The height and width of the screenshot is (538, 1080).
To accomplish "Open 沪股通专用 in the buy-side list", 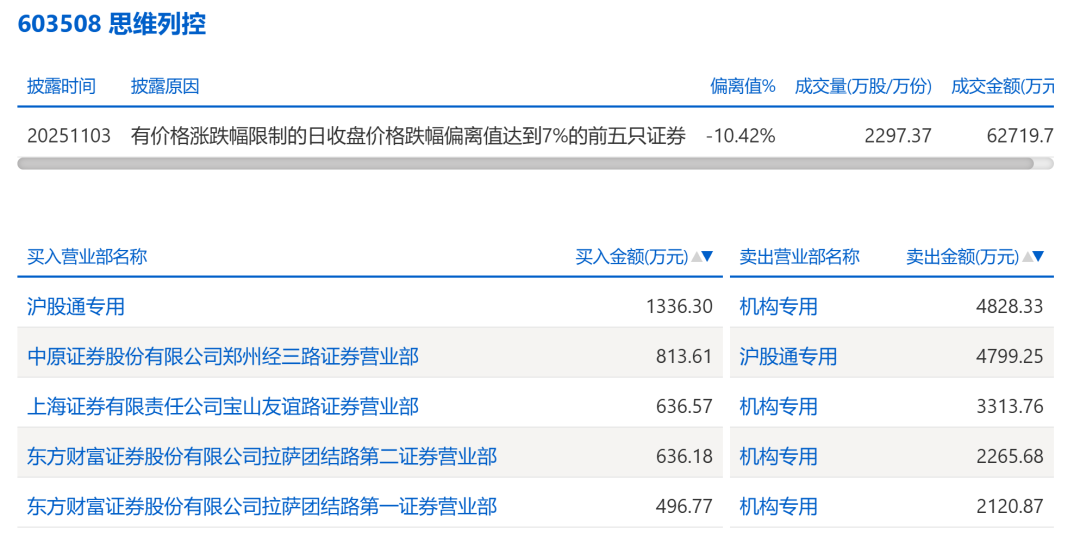I will [76, 306].
